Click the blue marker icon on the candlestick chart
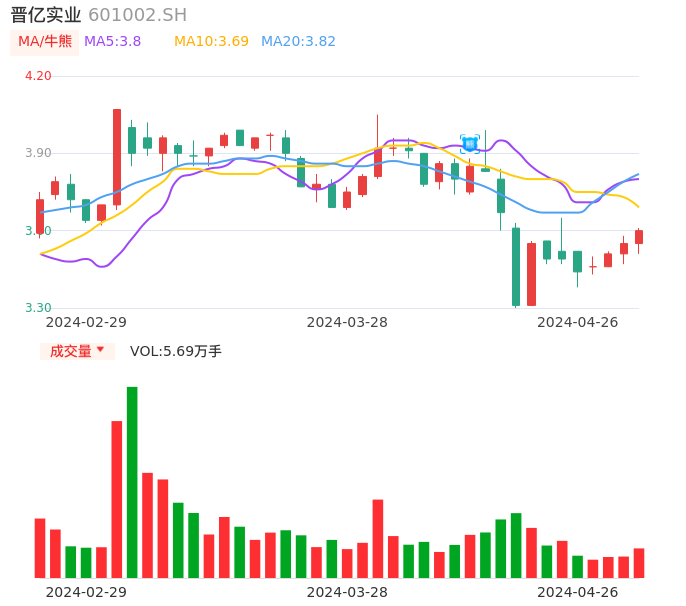686x606 pixels. pyautogui.click(x=470, y=143)
